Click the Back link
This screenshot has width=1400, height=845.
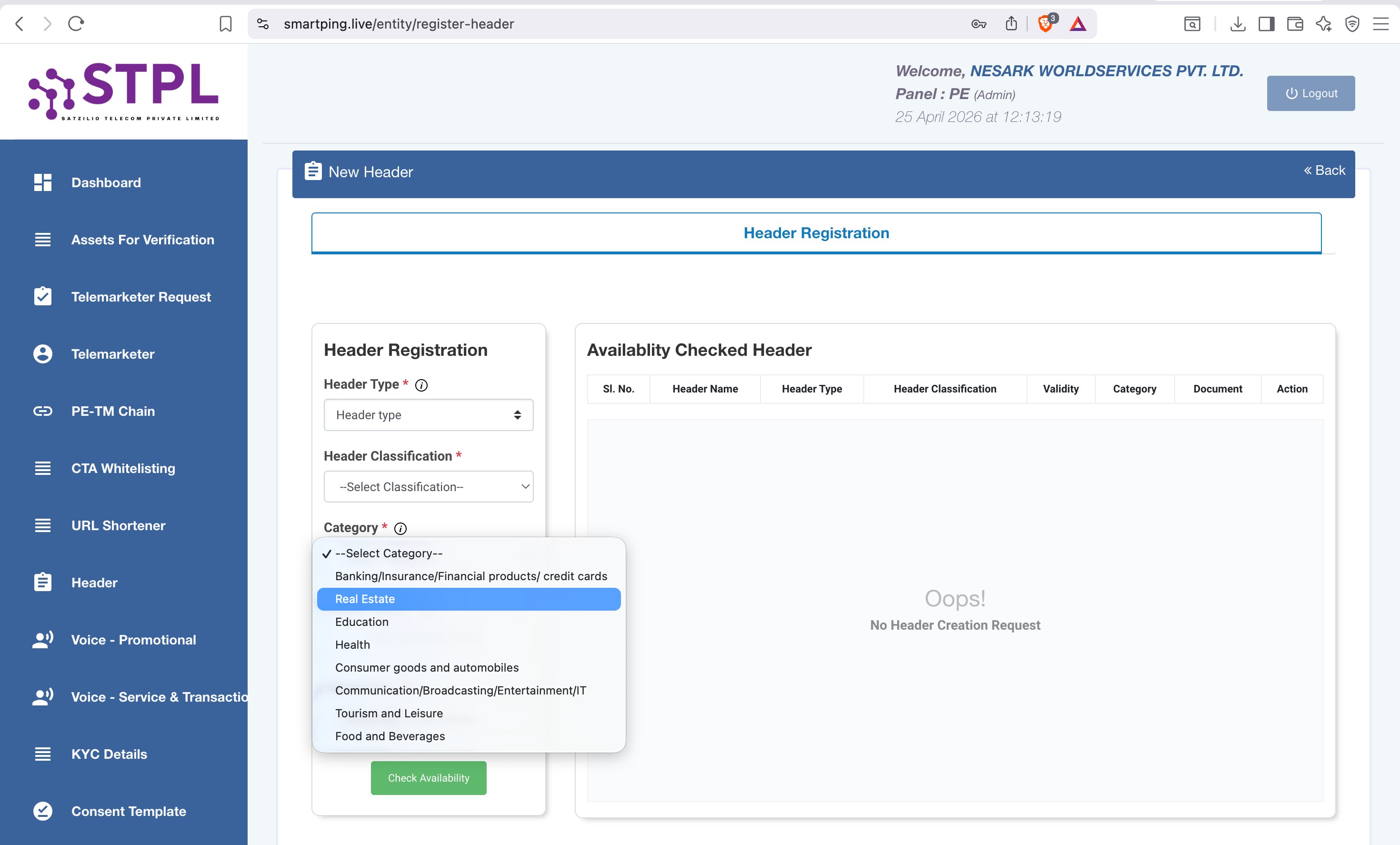point(1324,171)
